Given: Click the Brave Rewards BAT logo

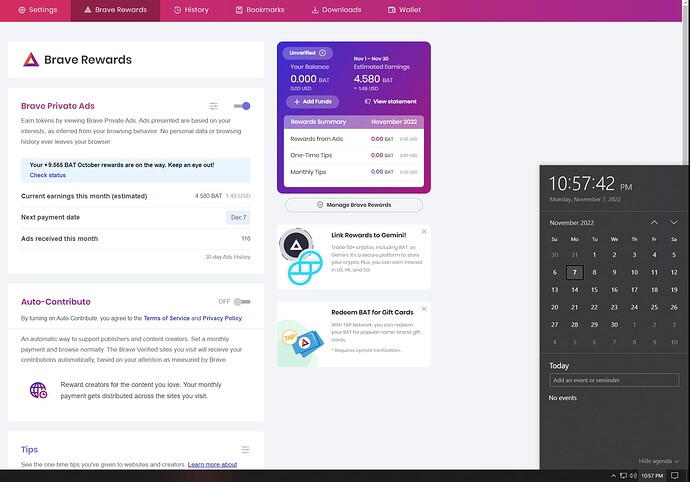Looking at the screenshot, I should point(31,59).
